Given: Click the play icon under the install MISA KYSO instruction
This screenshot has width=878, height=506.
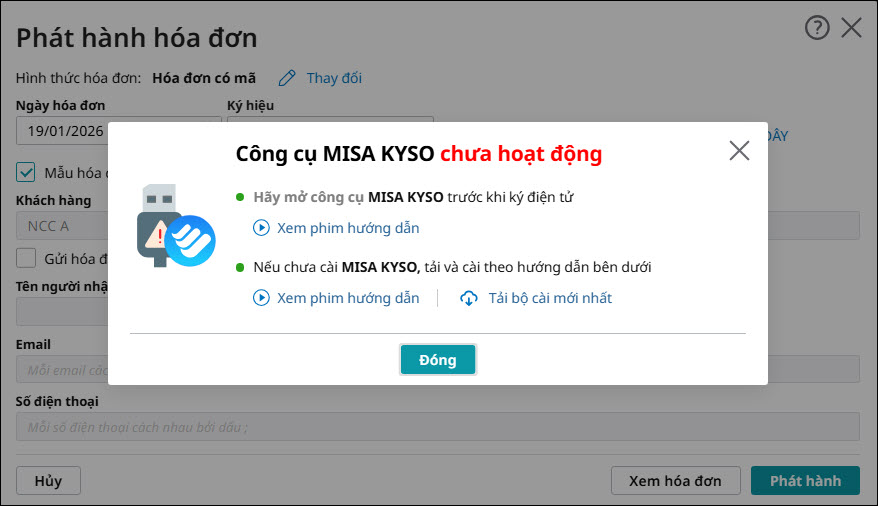Looking at the screenshot, I should click(x=262, y=298).
